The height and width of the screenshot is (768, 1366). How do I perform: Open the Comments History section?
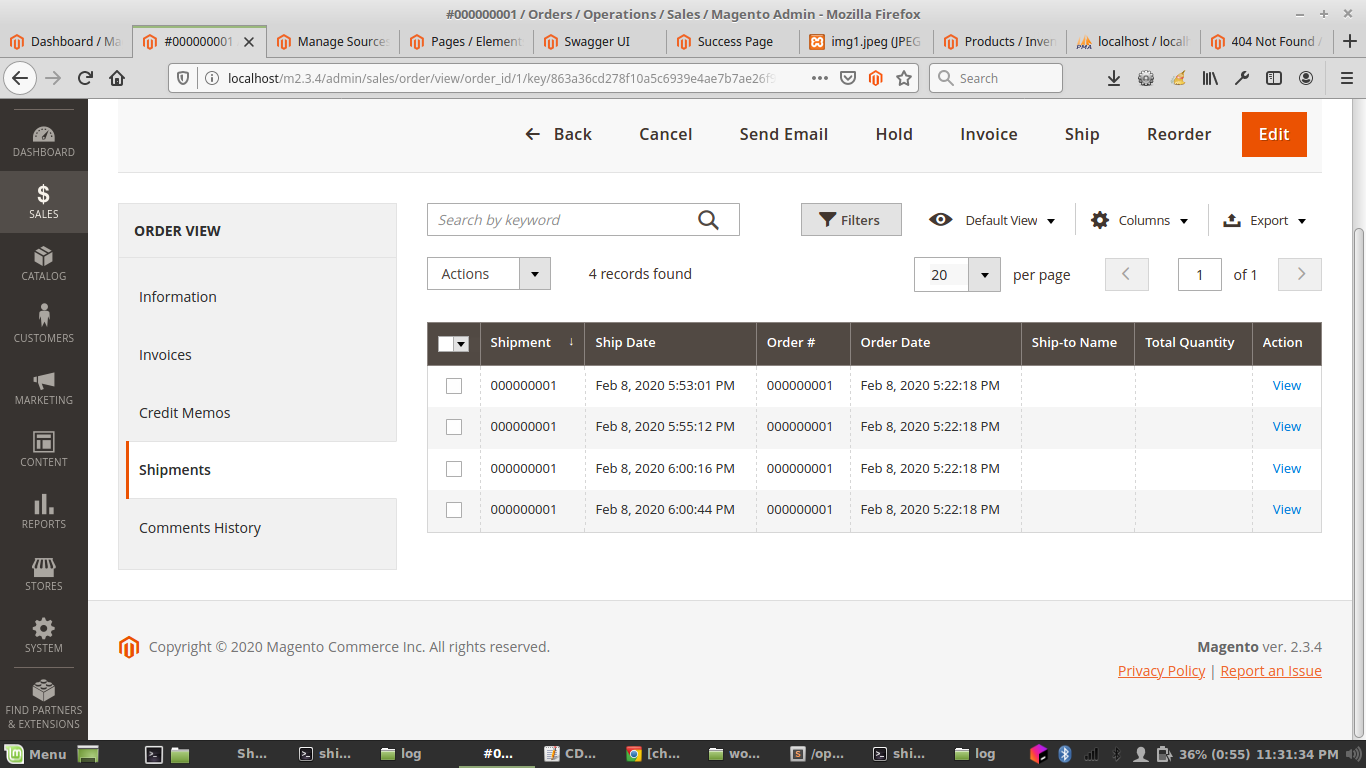(200, 527)
